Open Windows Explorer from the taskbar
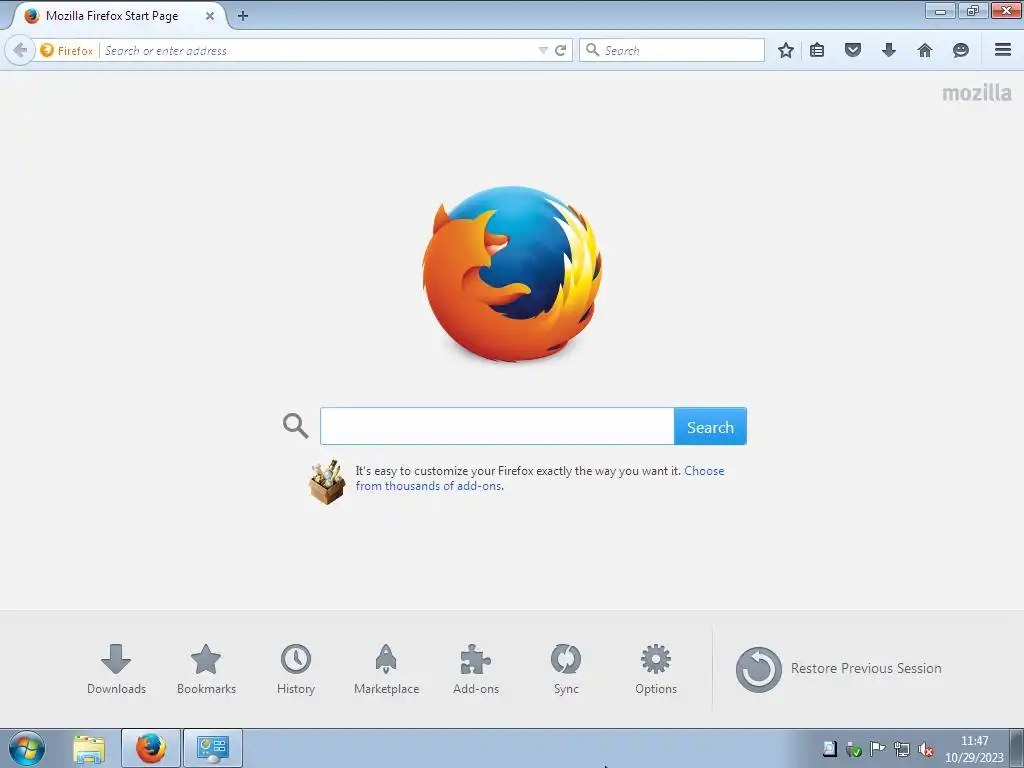 point(89,748)
